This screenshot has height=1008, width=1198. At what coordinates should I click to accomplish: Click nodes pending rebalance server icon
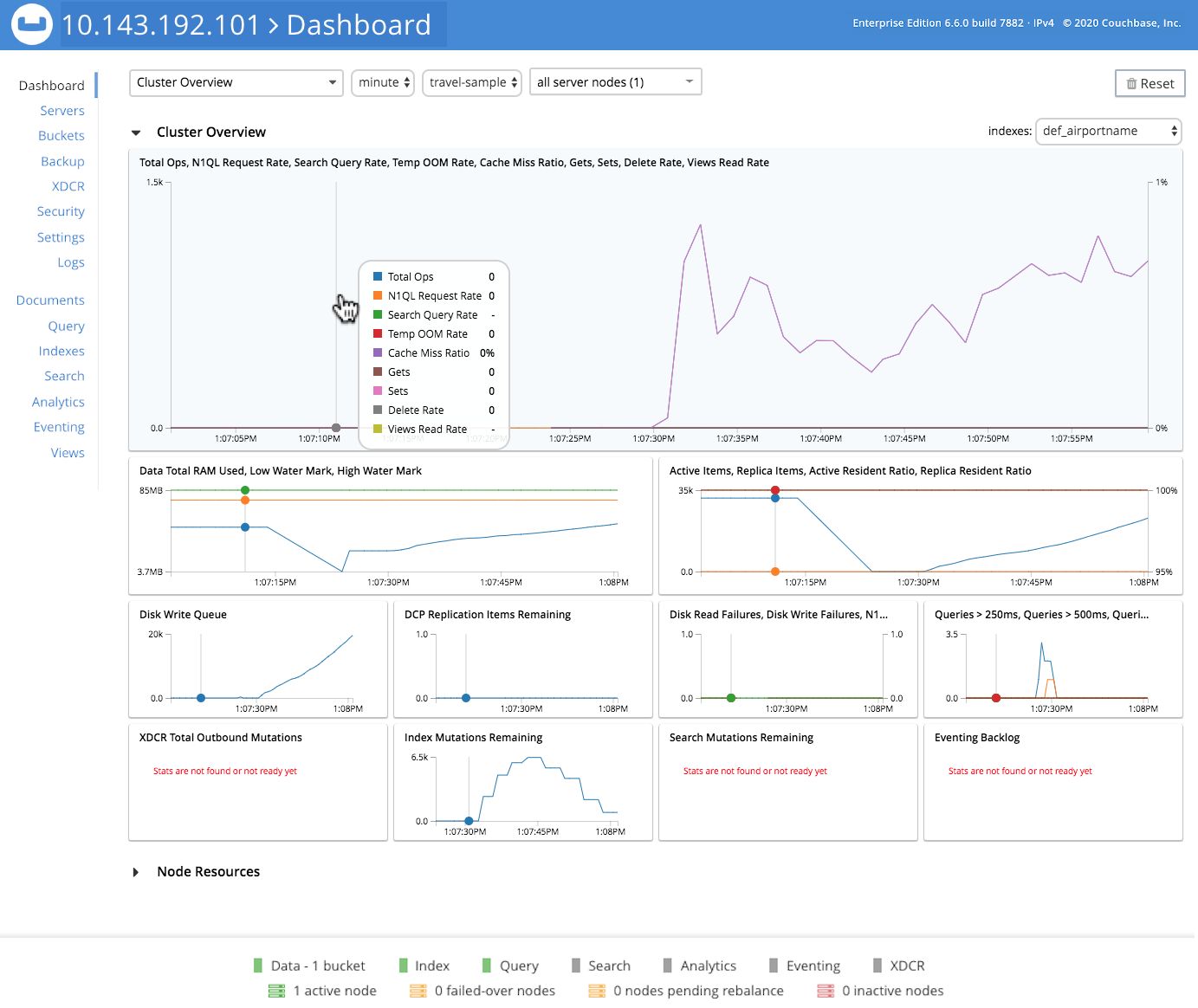pyautogui.click(x=597, y=991)
